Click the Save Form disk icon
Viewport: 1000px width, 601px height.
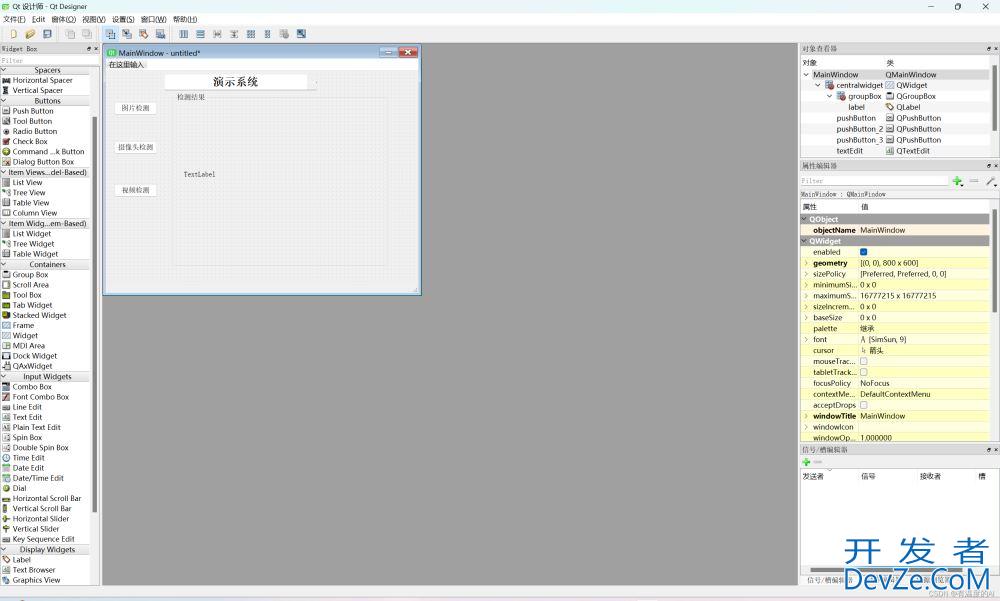tap(47, 34)
